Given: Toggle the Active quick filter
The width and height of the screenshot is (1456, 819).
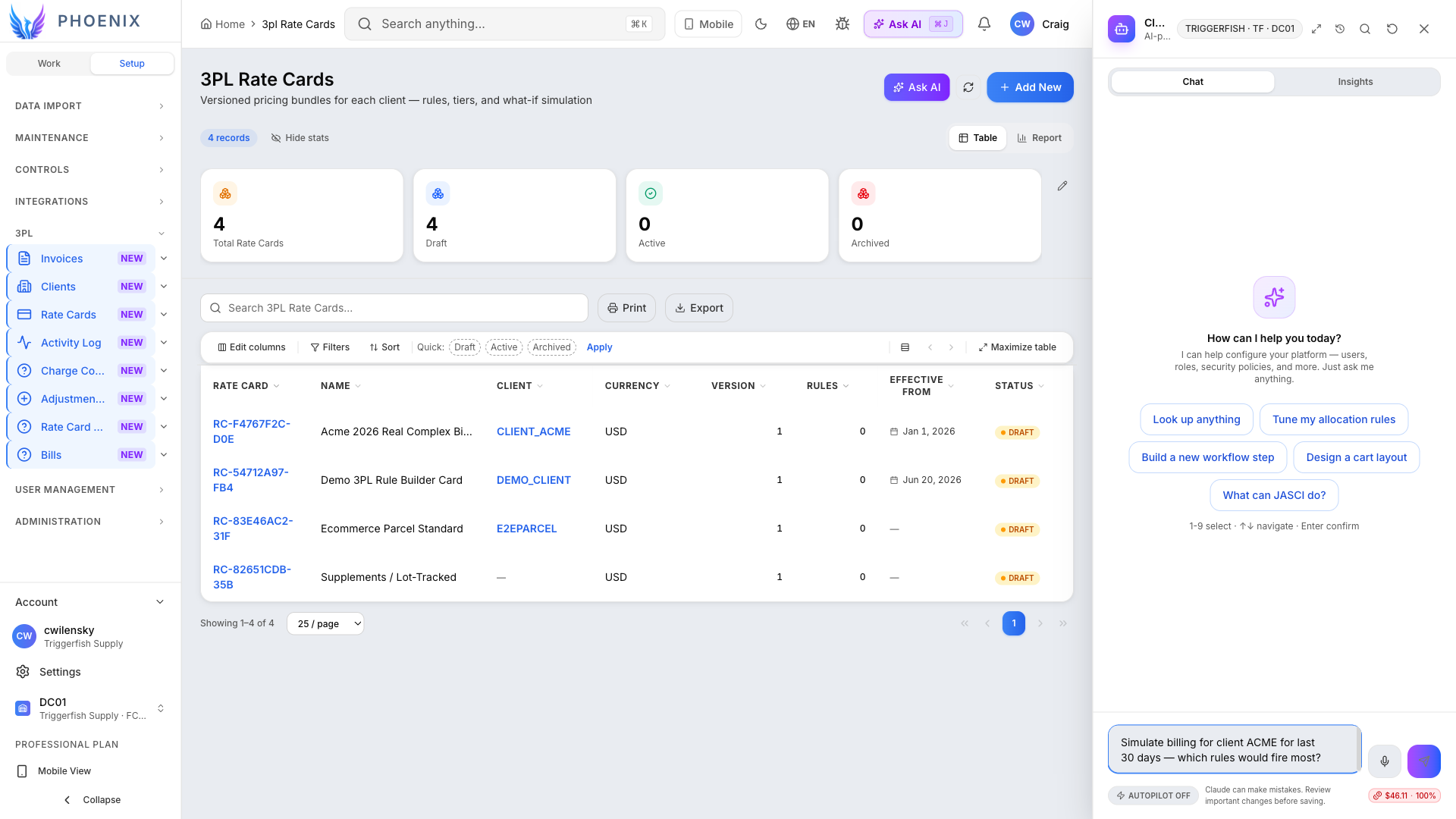Looking at the screenshot, I should [504, 347].
